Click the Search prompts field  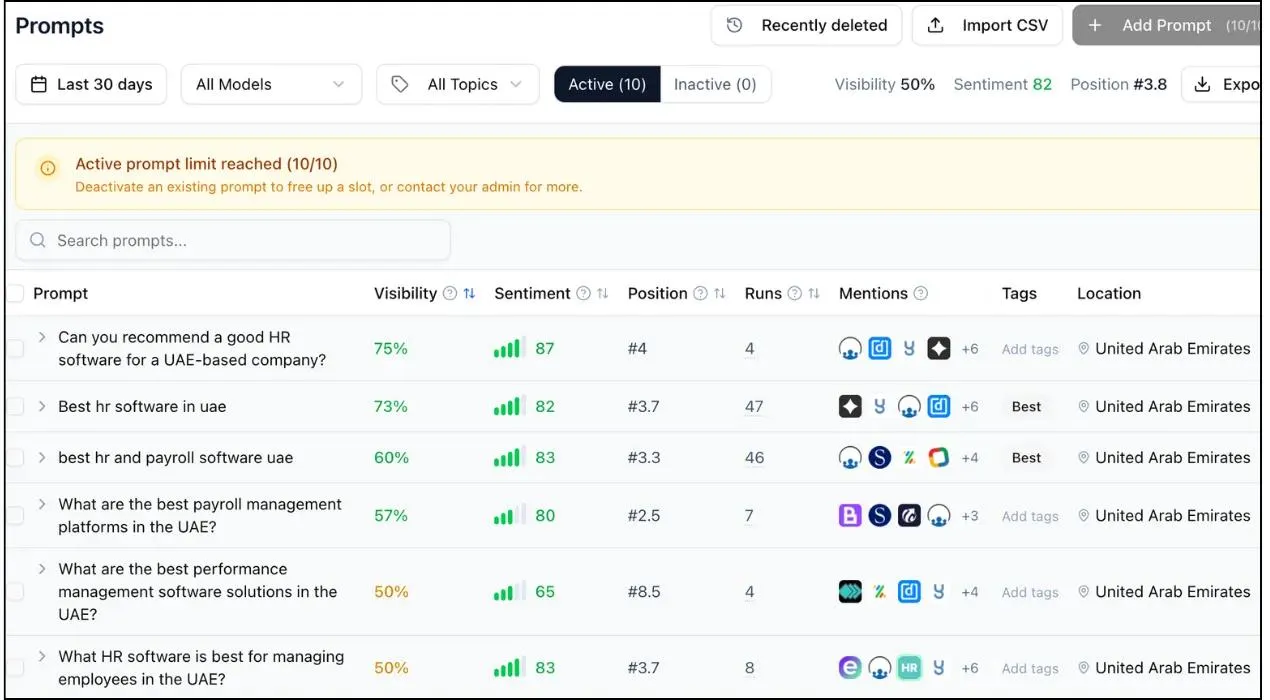click(x=233, y=241)
